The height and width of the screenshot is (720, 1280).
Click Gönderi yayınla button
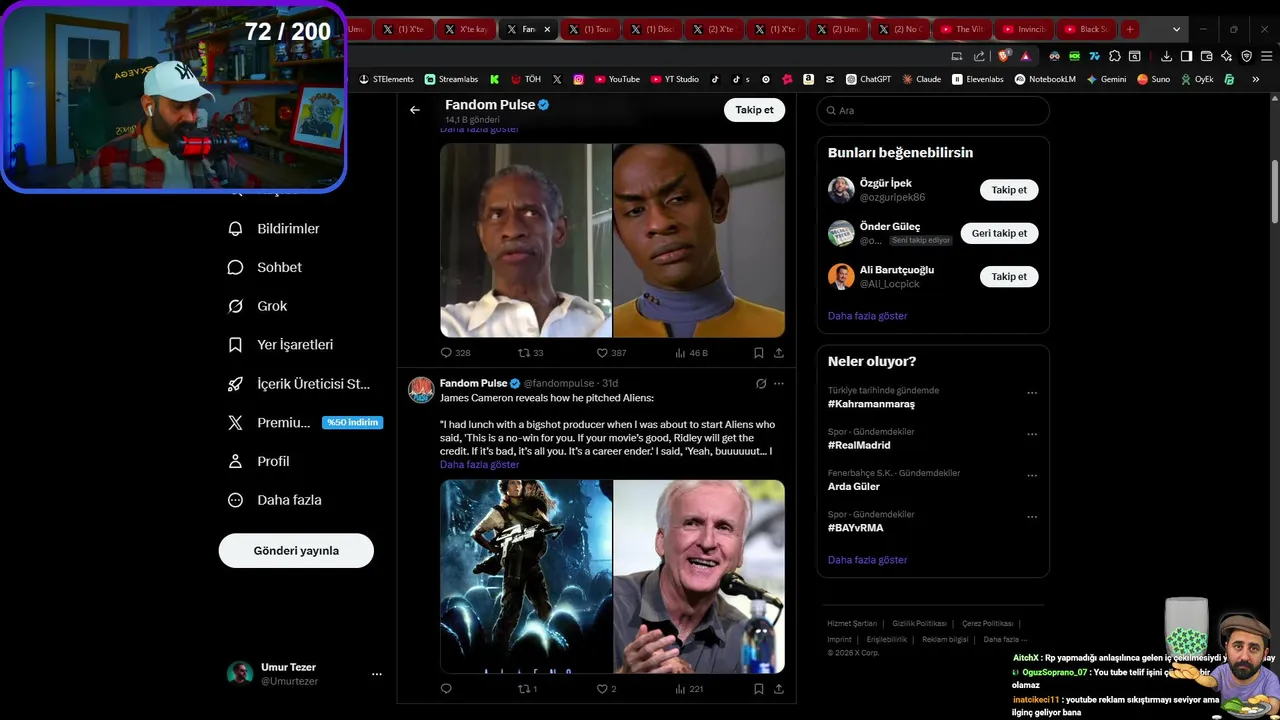(296, 551)
